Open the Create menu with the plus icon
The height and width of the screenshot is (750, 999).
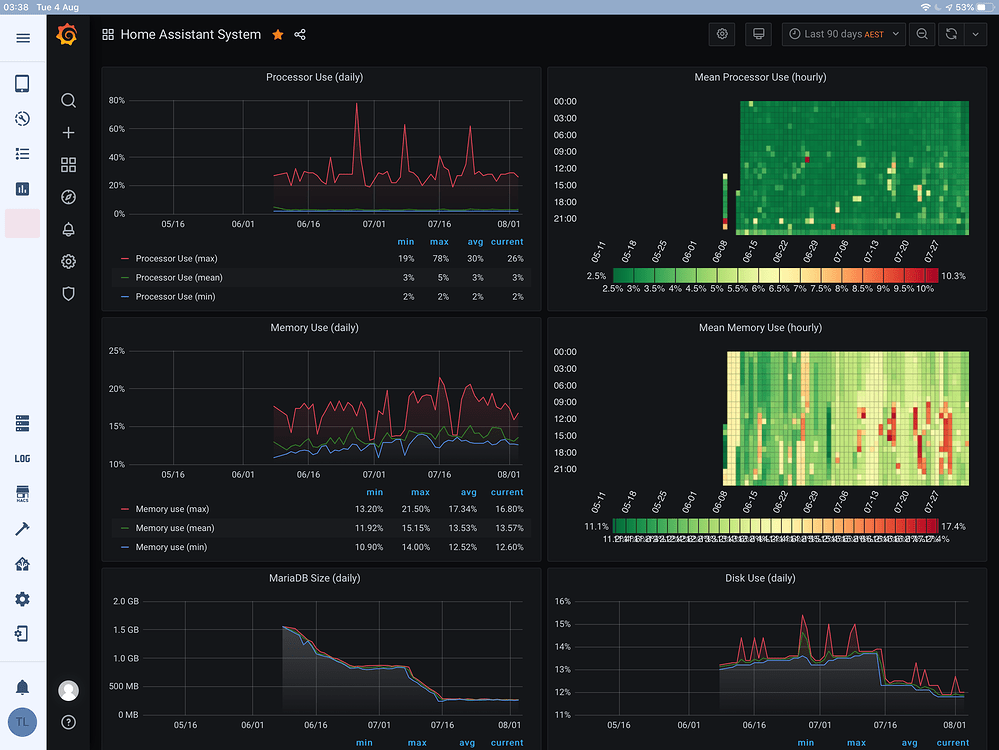pos(68,132)
